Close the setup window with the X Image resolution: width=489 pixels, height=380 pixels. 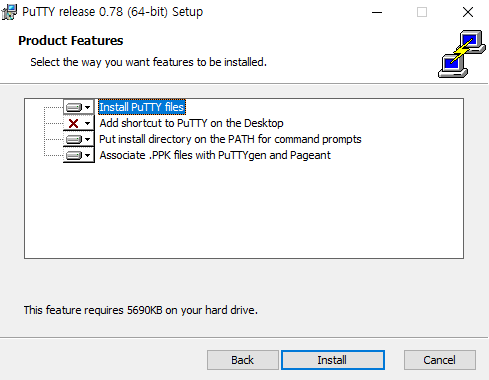[x=468, y=12]
